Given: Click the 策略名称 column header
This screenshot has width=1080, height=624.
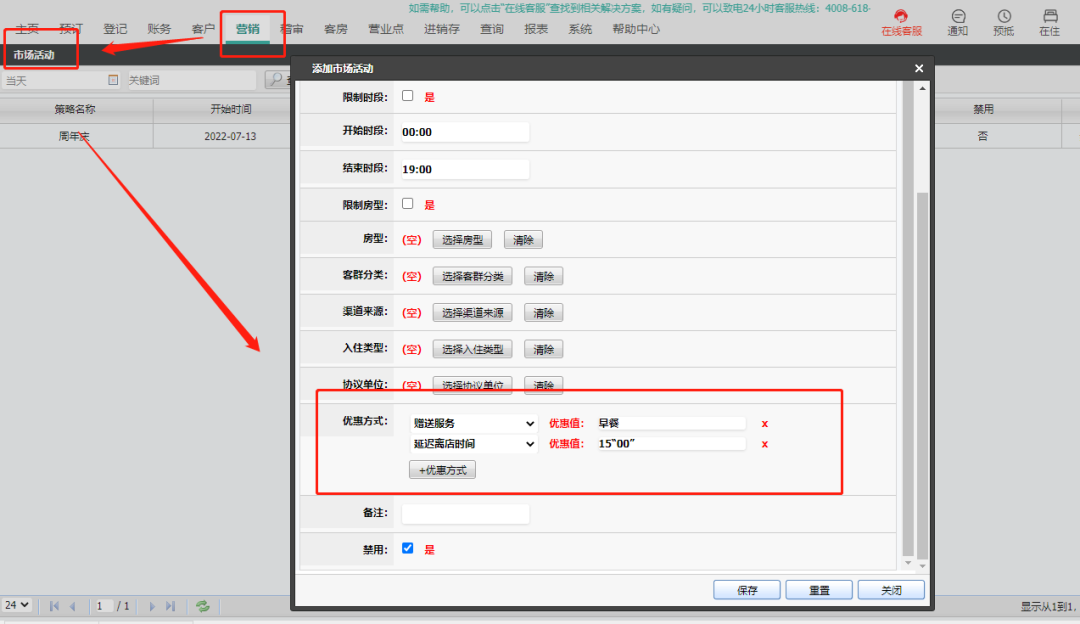Looking at the screenshot, I should click(75, 110).
